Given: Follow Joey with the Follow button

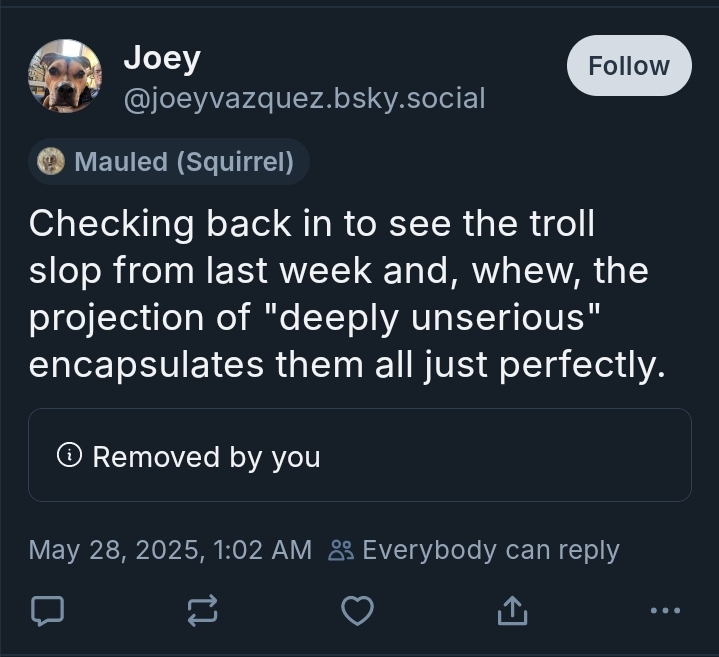Looking at the screenshot, I should click(x=628, y=66).
